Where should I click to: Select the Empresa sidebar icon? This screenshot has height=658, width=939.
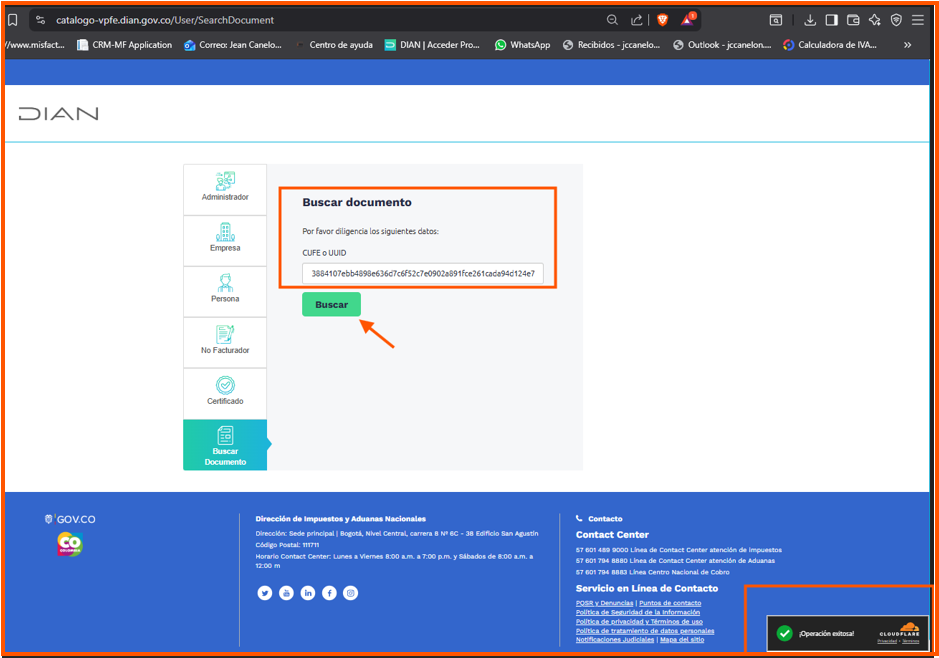(225, 239)
